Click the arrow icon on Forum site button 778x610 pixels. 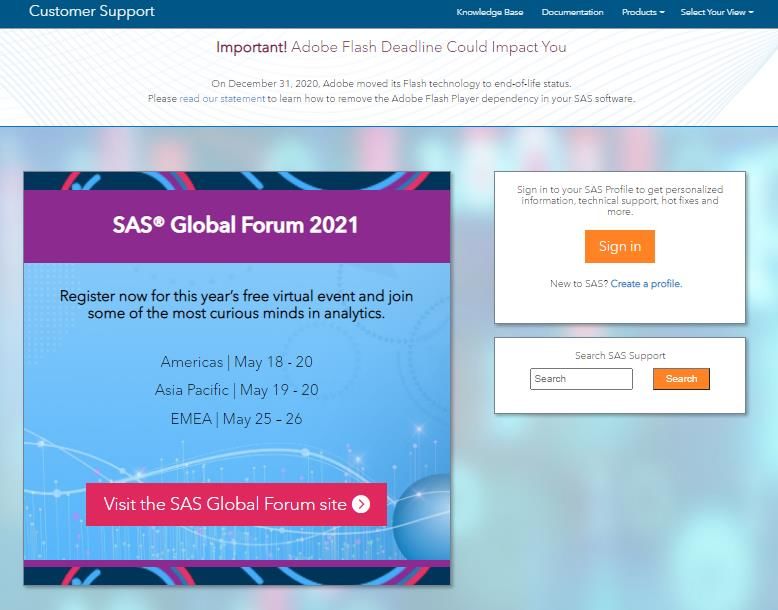(x=361, y=504)
